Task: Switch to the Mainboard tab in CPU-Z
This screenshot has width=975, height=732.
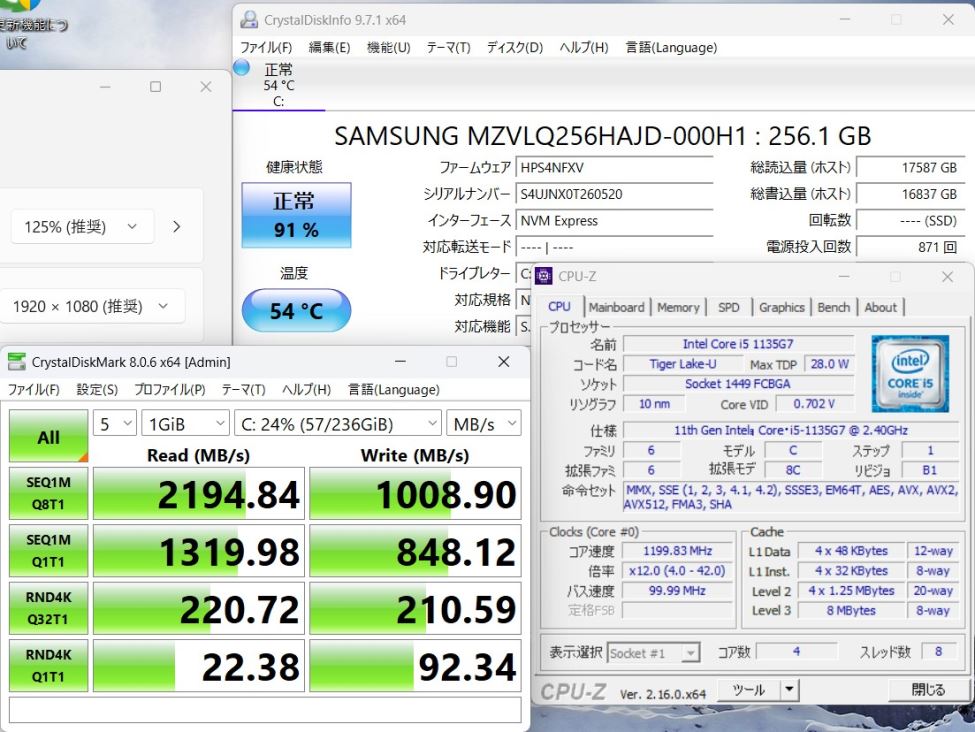Action: coord(616,307)
